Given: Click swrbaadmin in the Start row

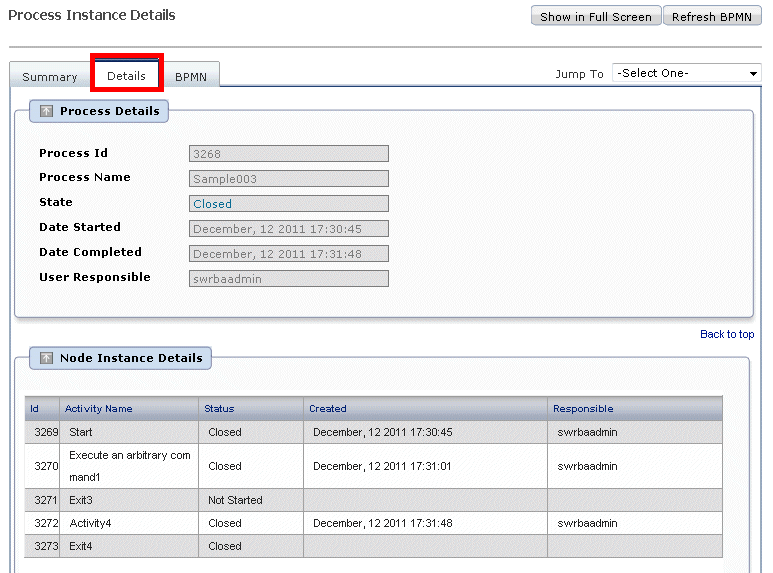Looking at the screenshot, I should [x=587, y=432].
